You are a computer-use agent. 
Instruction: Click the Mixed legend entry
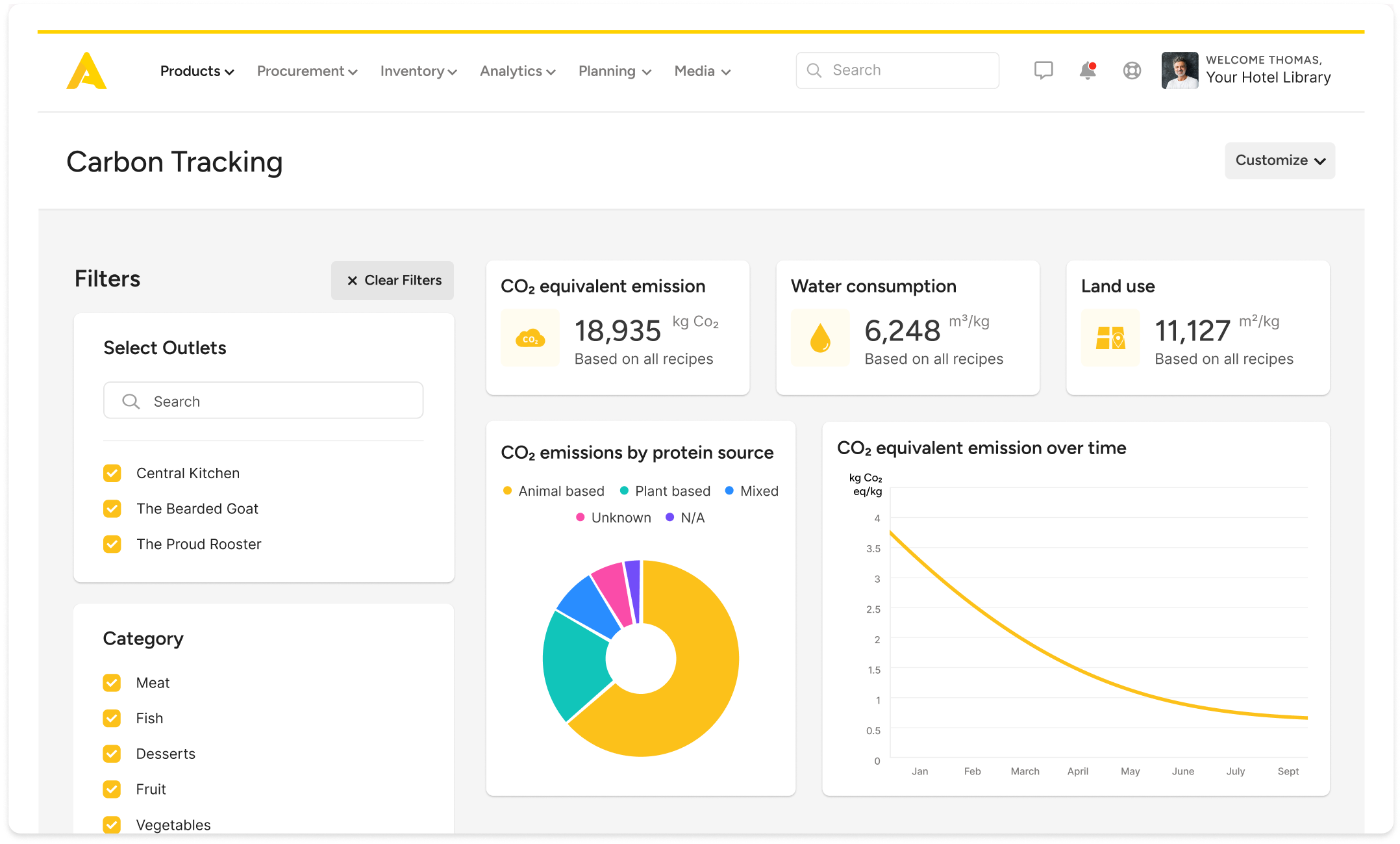pos(751,491)
